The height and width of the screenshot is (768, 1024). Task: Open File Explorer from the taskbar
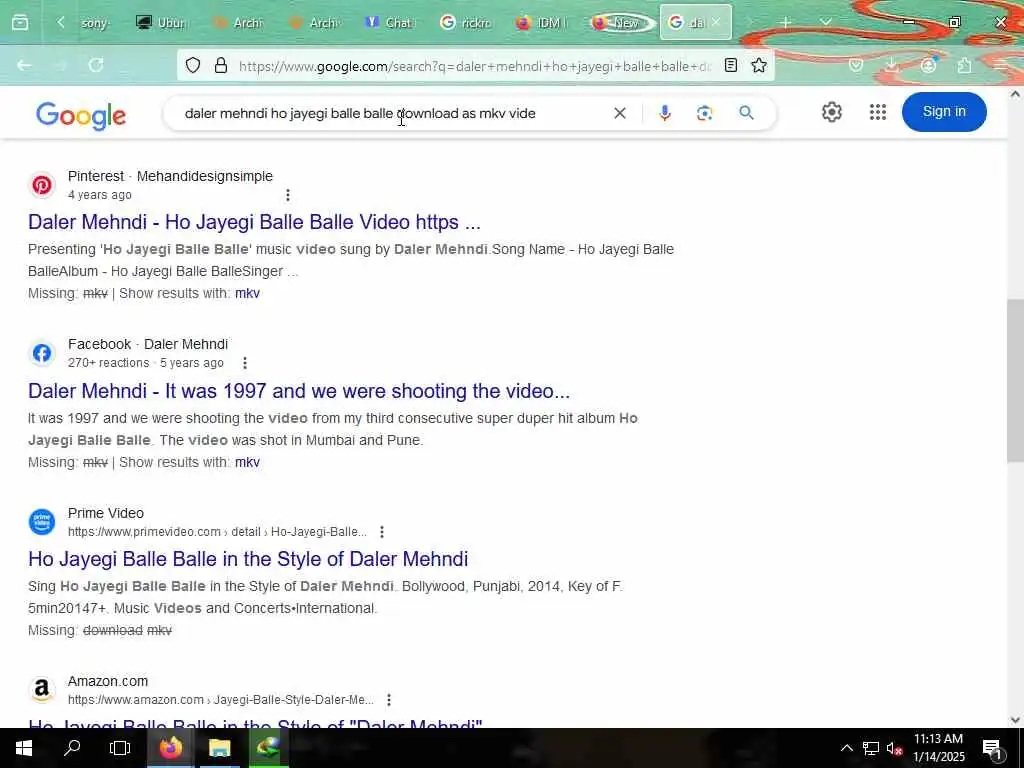coord(219,748)
